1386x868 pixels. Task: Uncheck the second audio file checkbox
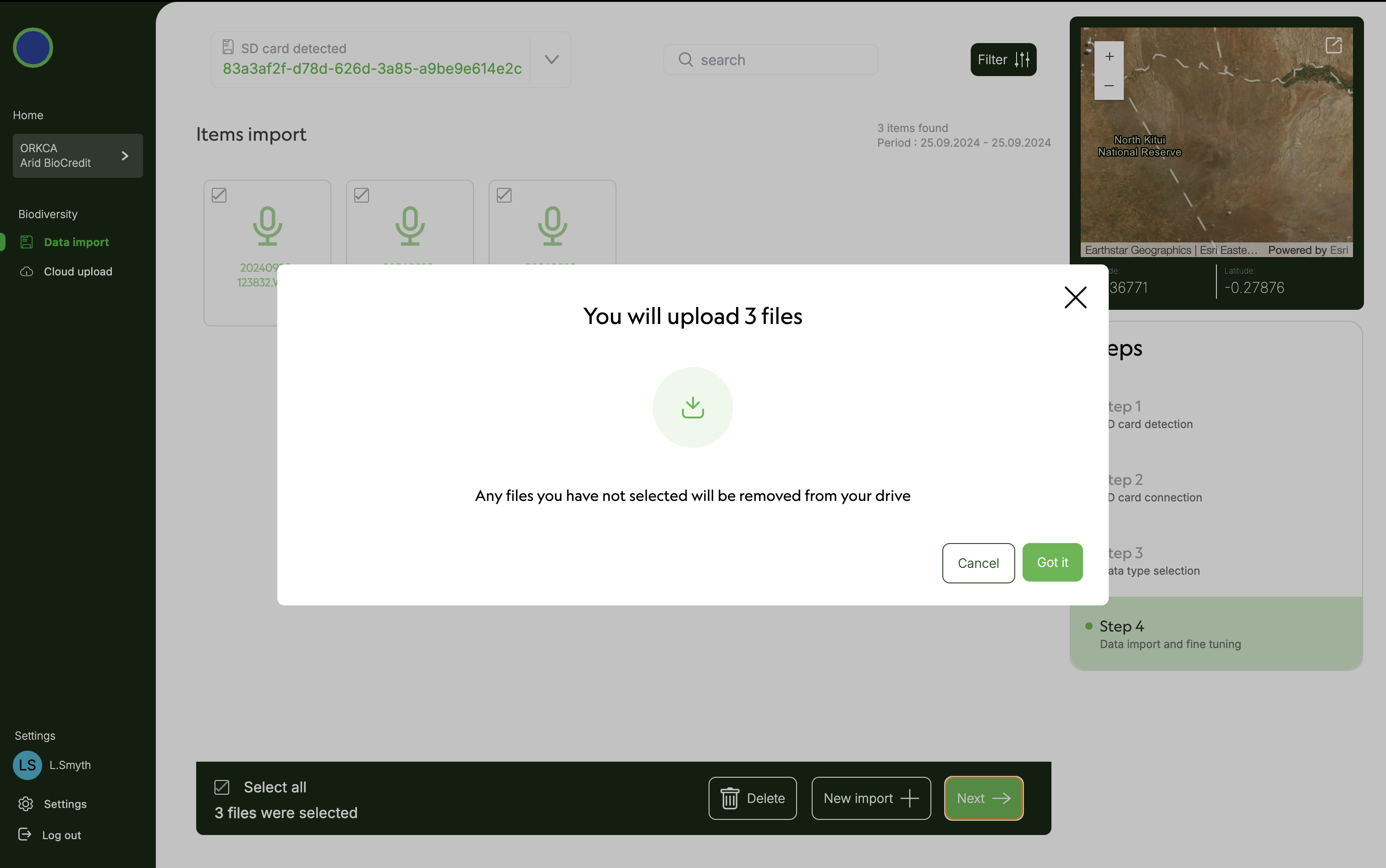click(x=361, y=195)
